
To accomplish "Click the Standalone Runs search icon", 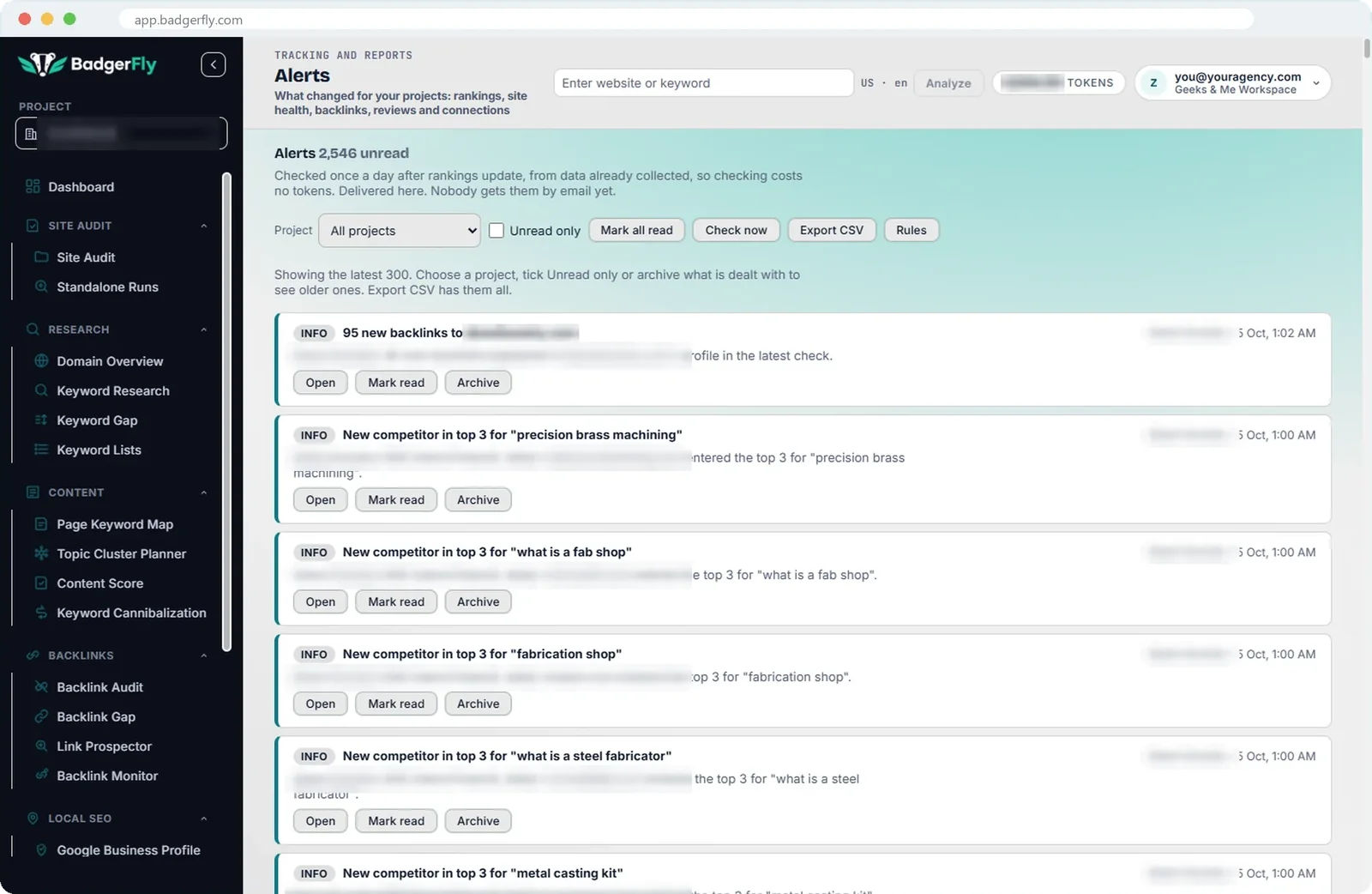I will [x=41, y=287].
